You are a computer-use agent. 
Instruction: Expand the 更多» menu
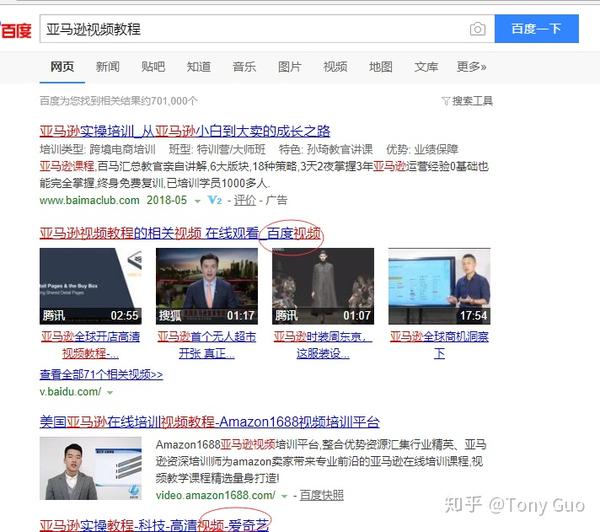click(x=471, y=67)
